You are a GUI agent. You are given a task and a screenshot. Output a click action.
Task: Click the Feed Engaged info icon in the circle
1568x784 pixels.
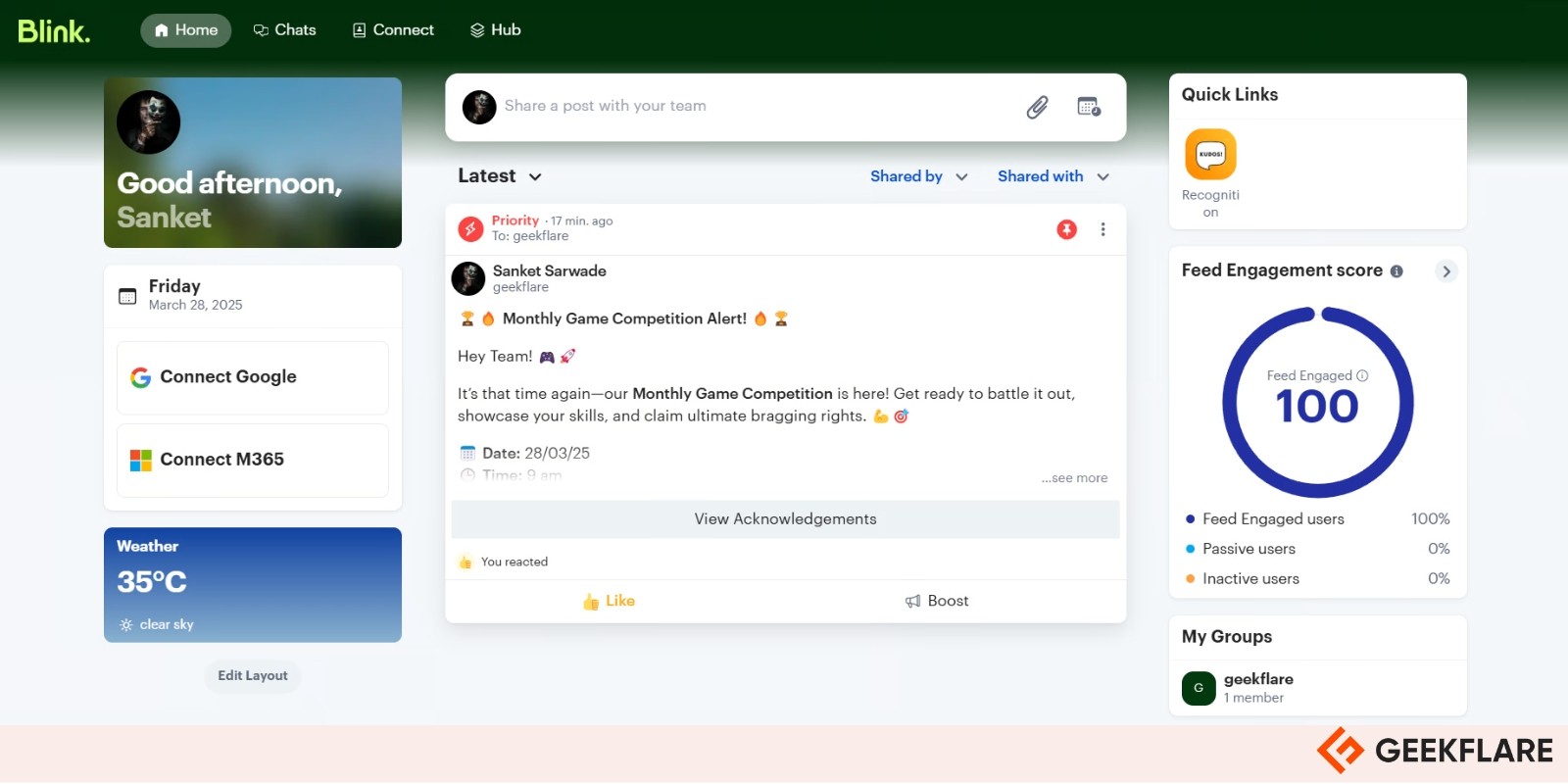(1362, 376)
